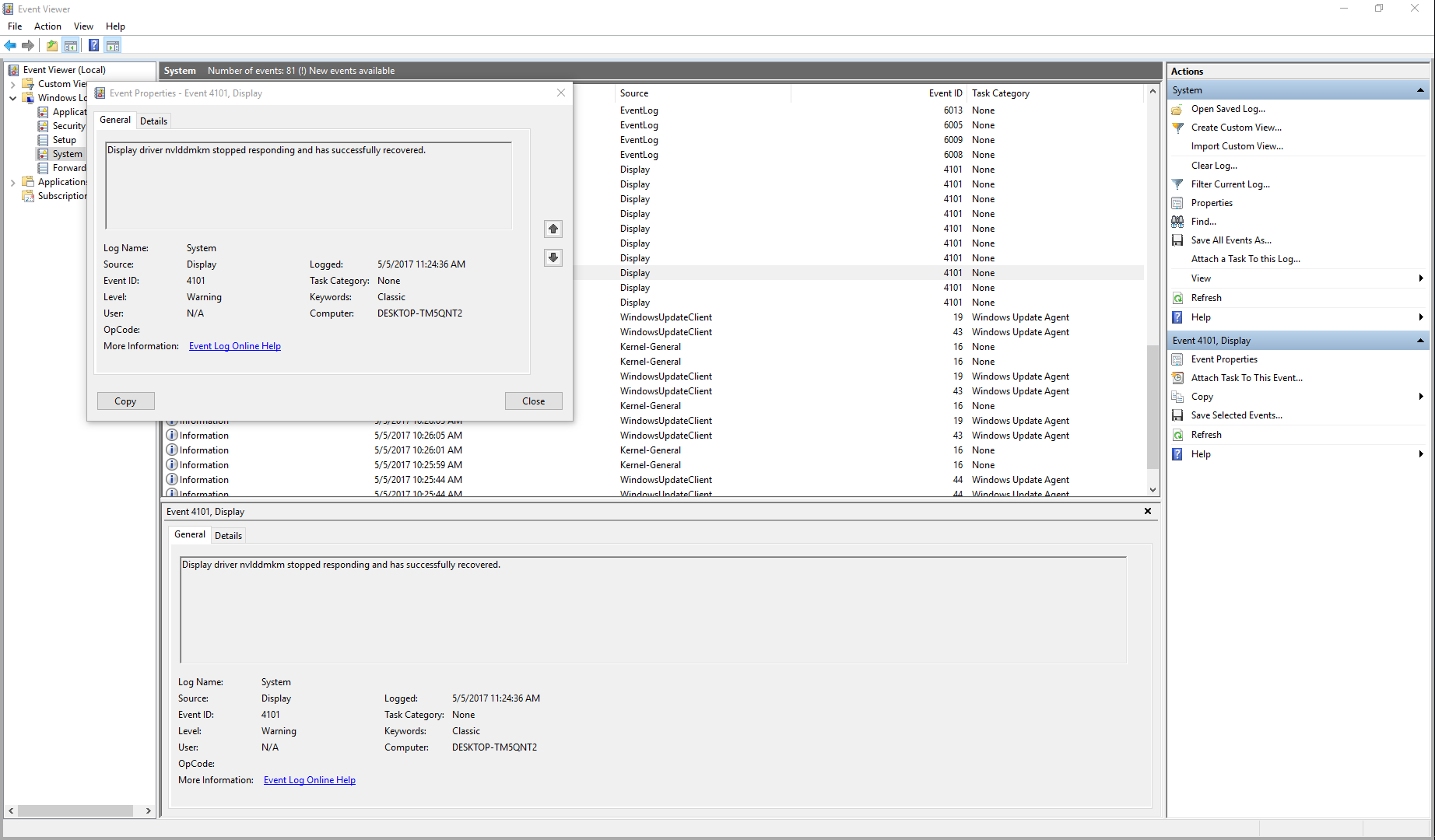This screenshot has height=840, width=1435.
Task: Open the Help icon in the toolbar
Action: pos(93,45)
